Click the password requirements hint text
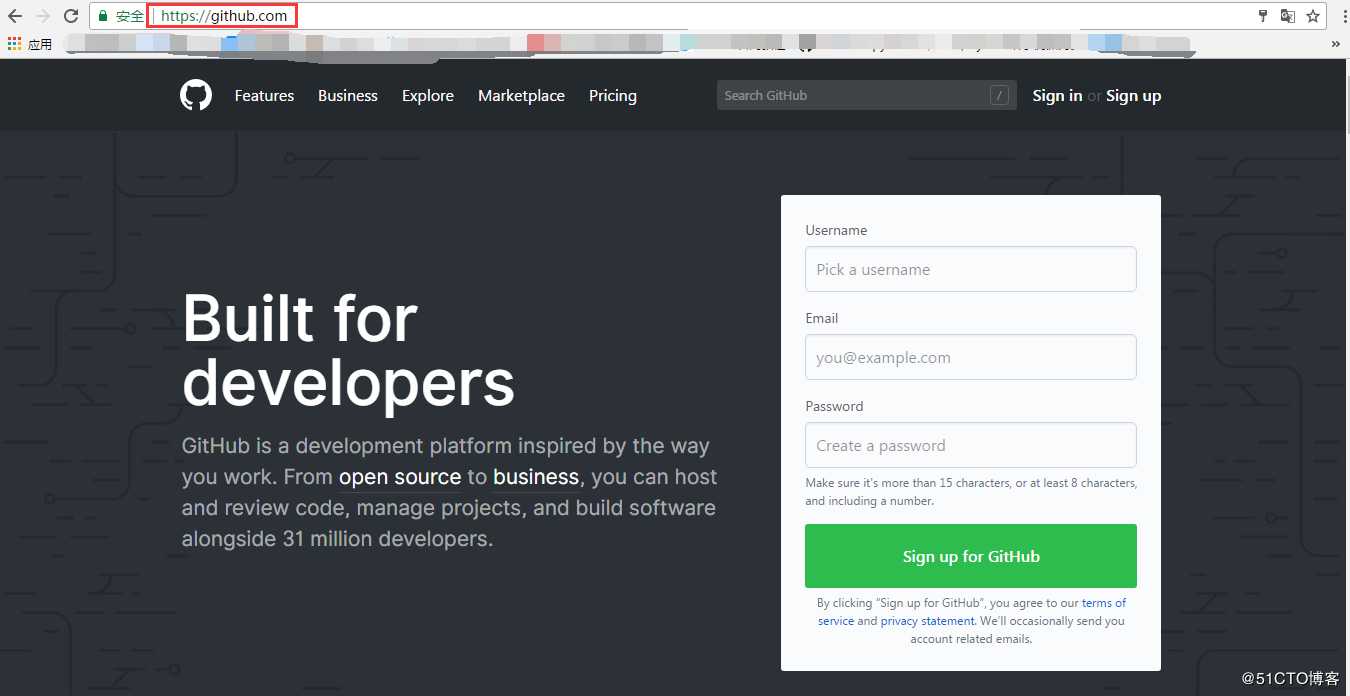1350x696 pixels. pyautogui.click(x=971, y=492)
